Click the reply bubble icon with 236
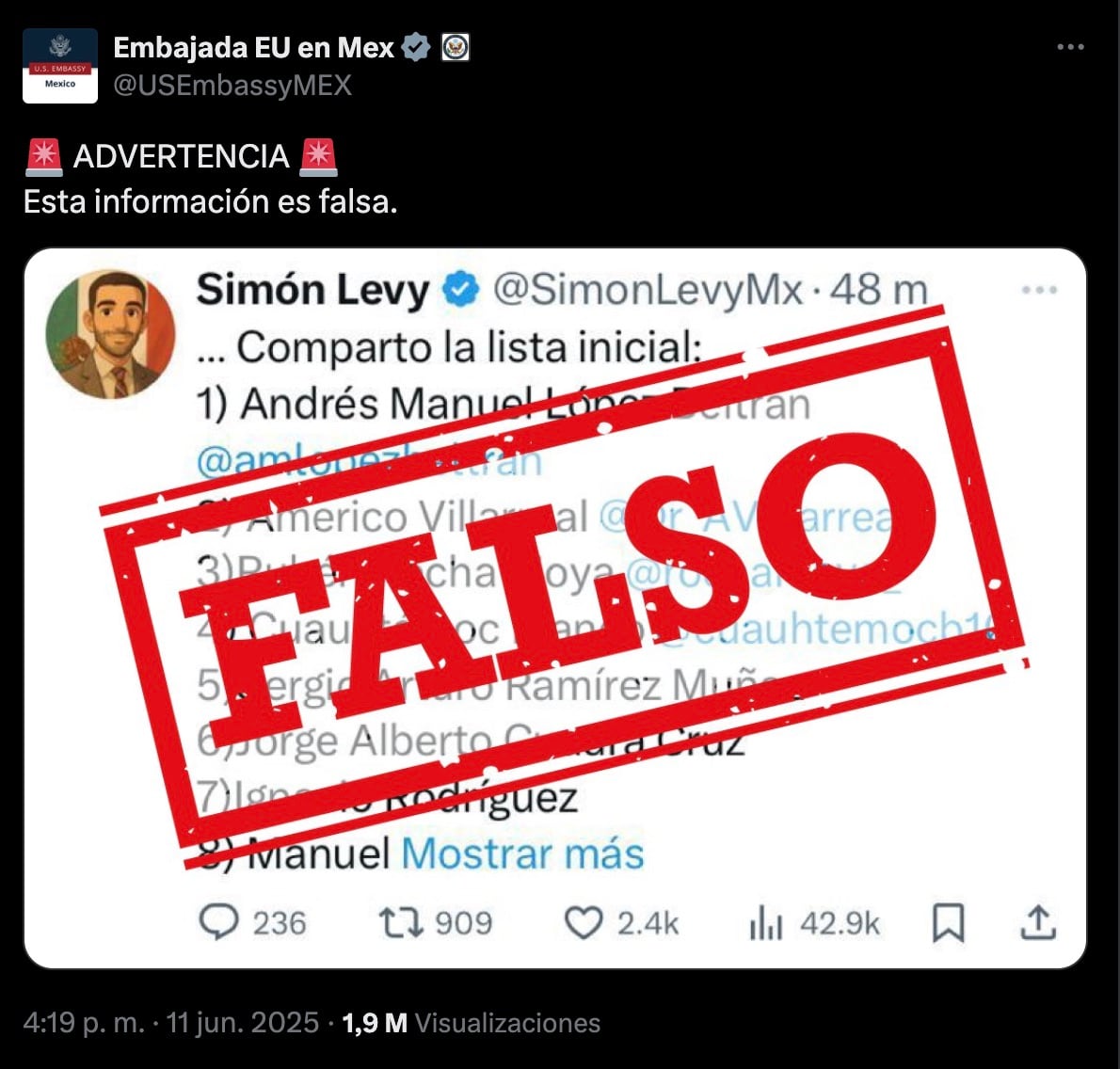The image size is (1120, 1069). tap(218, 922)
